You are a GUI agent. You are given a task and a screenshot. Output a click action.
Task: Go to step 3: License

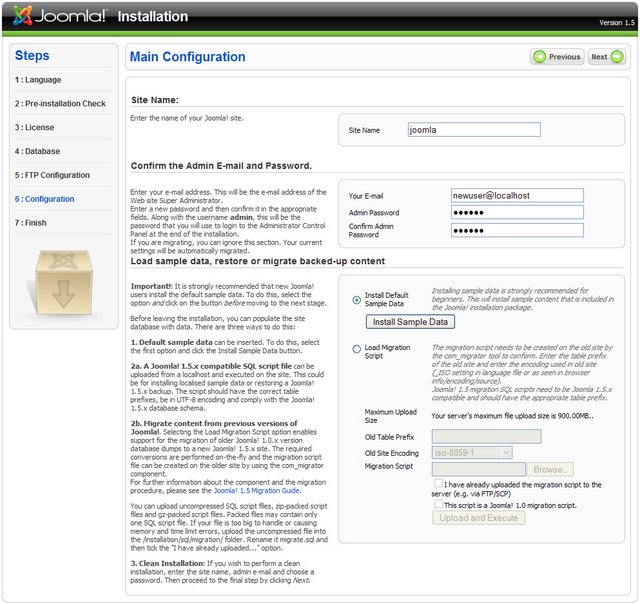click(x=34, y=127)
